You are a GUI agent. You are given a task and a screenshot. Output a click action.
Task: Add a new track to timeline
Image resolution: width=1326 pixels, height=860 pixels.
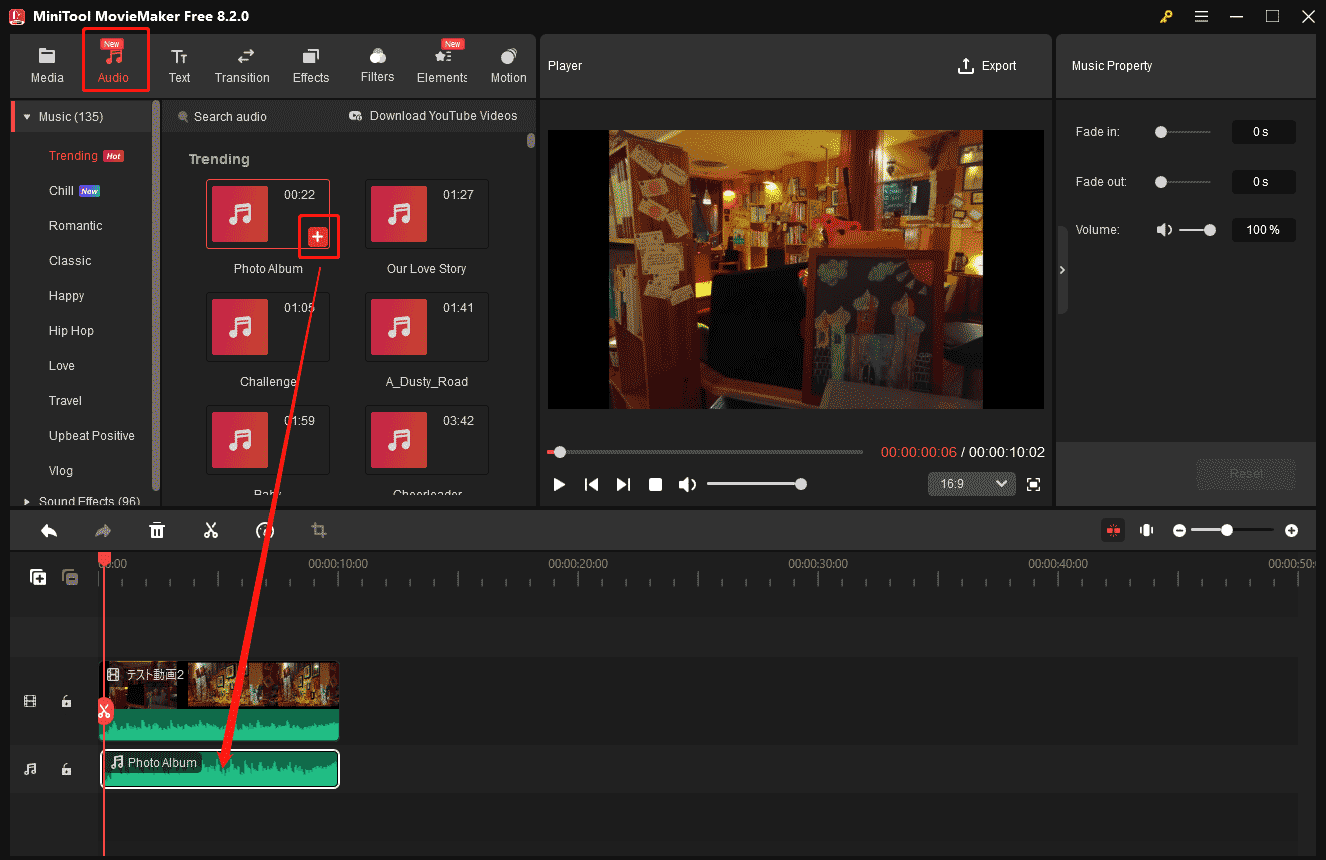(38, 577)
